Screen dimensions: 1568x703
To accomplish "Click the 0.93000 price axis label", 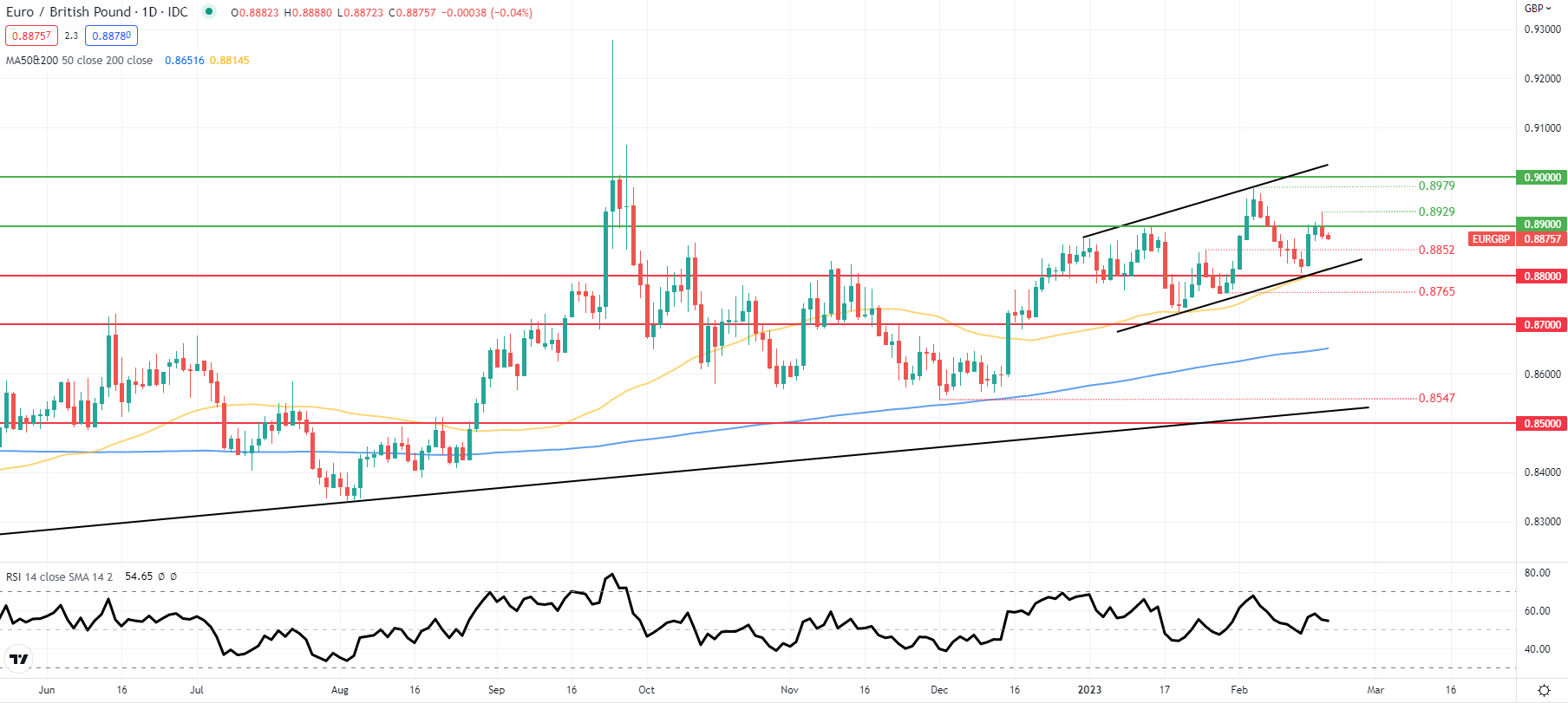I will (x=1542, y=29).
